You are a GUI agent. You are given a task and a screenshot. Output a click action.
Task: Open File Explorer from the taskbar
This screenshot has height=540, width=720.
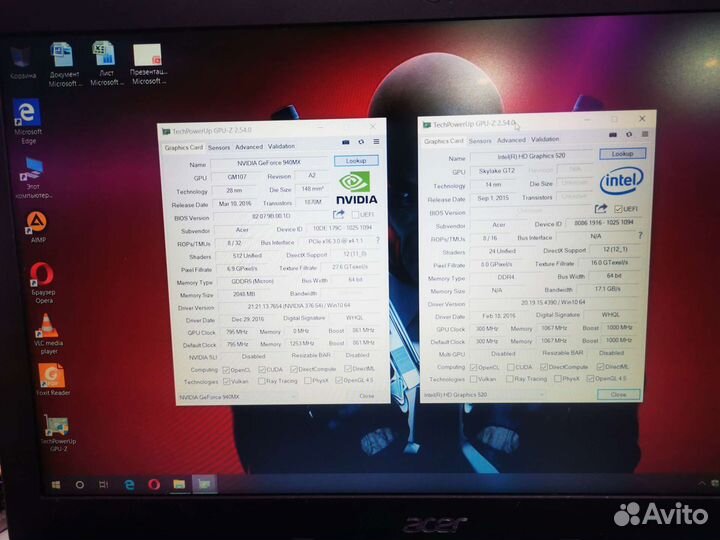[x=179, y=484]
